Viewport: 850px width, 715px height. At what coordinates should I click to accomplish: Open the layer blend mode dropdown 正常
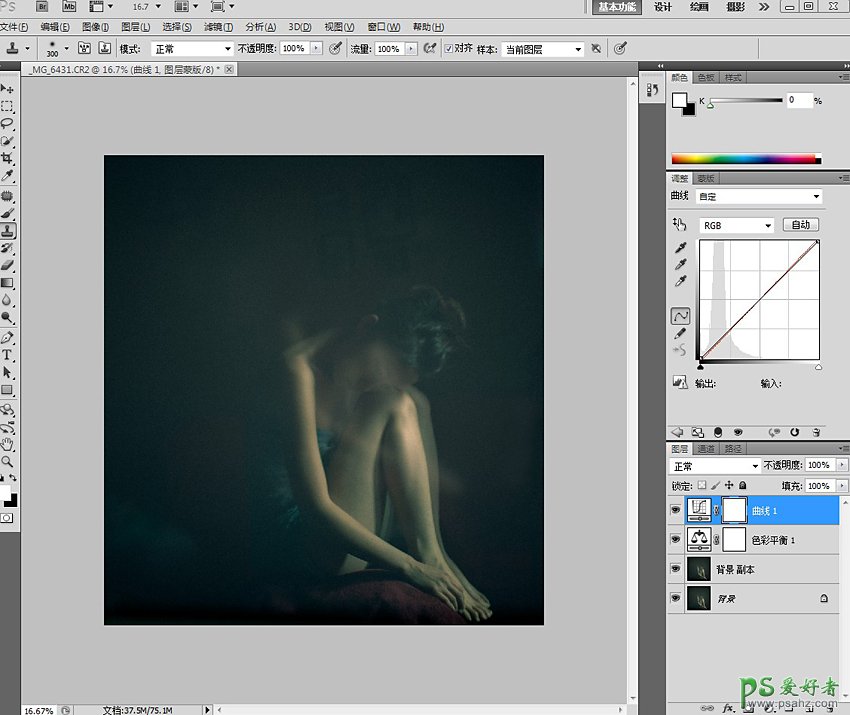[x=715, y=466]
